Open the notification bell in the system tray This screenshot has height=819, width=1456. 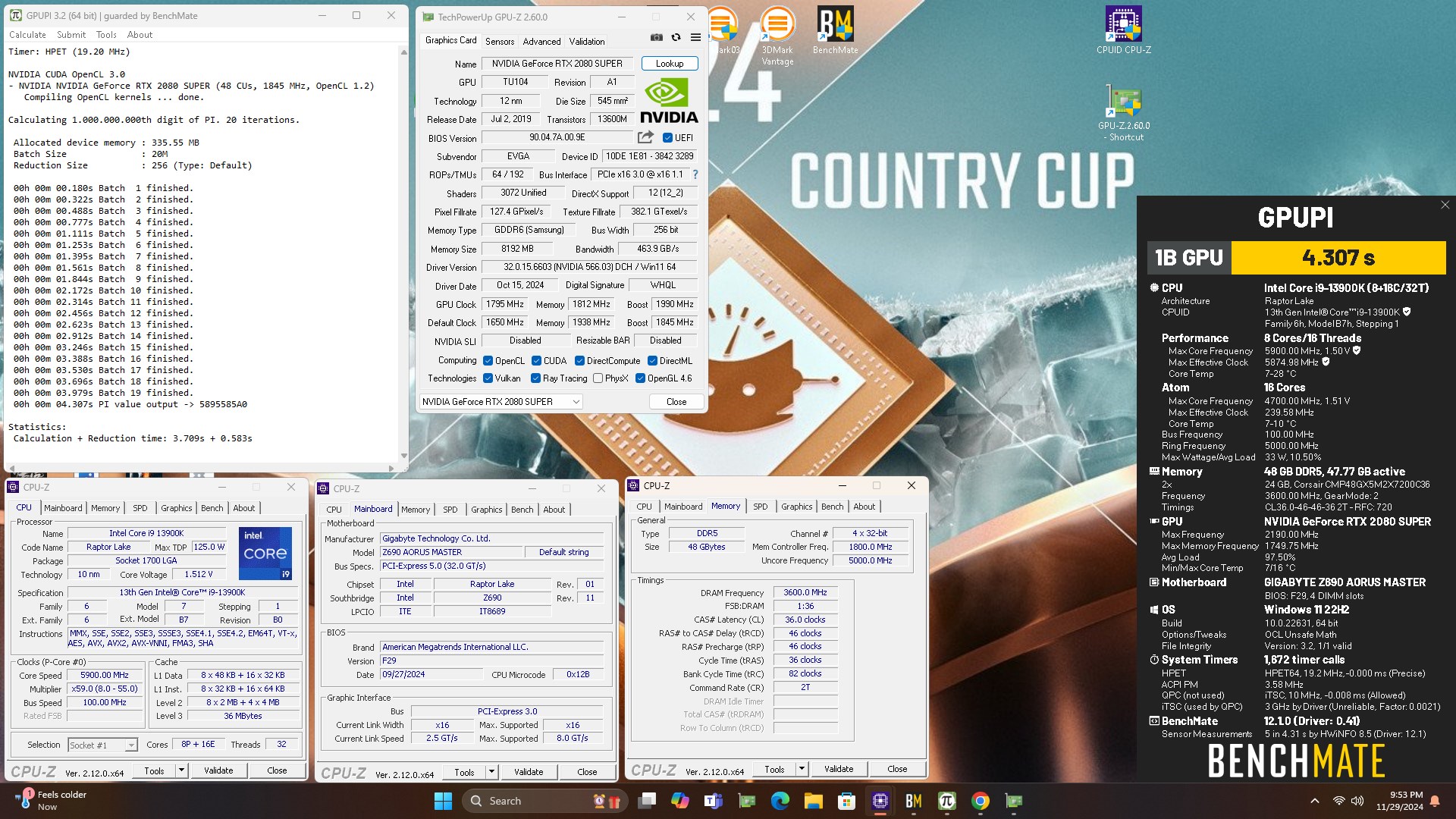(1435, 801)
